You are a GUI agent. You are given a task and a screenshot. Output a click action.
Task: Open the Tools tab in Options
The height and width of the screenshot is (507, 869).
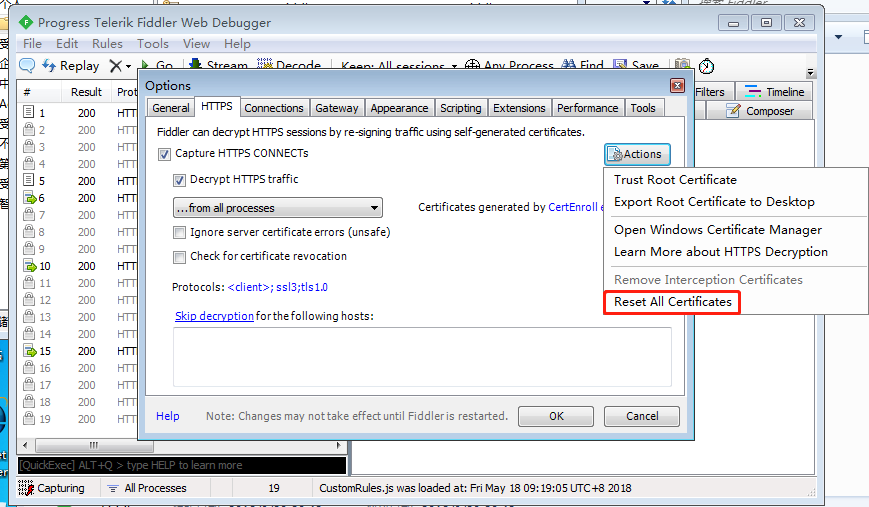point(643,108)
